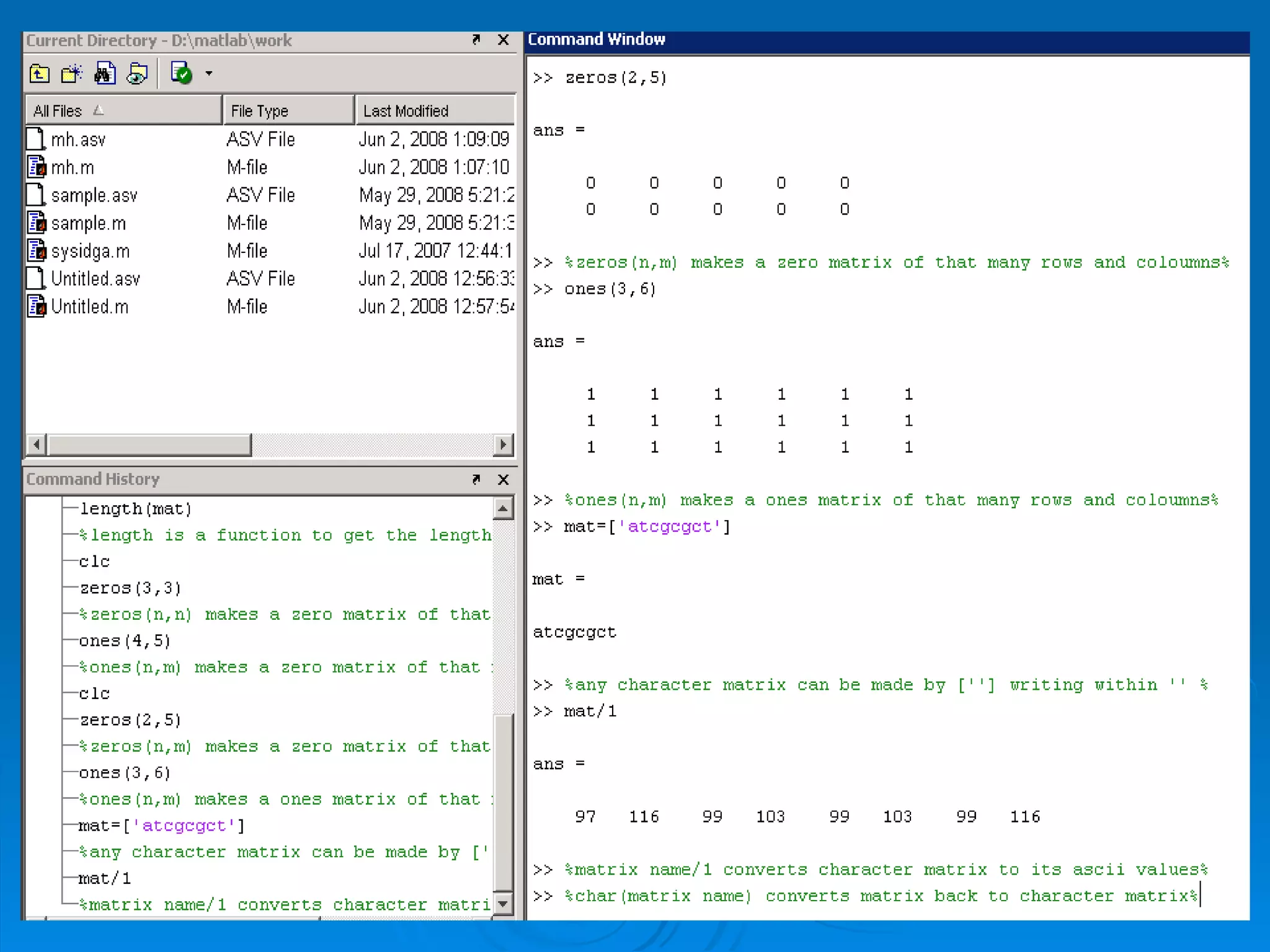Open dropdown arrow beside report icon
This screenshot has width=1270, height=952.
[x=209, y=74]
